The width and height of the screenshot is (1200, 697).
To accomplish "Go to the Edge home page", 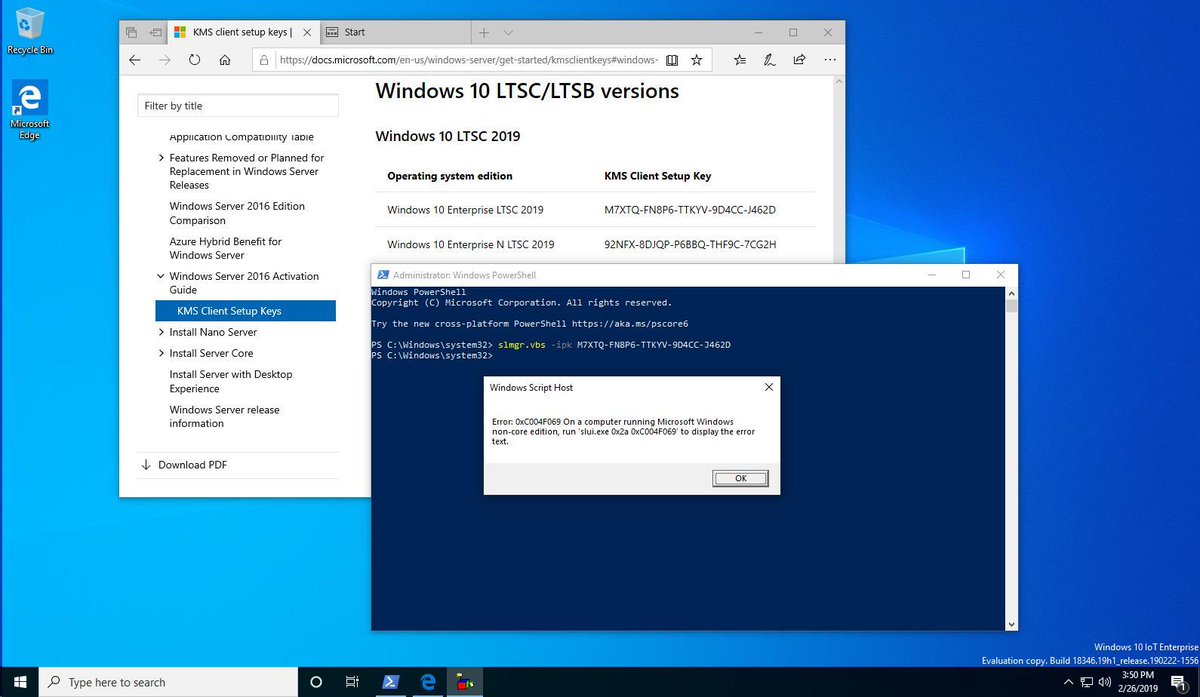I will coord(225,59).
